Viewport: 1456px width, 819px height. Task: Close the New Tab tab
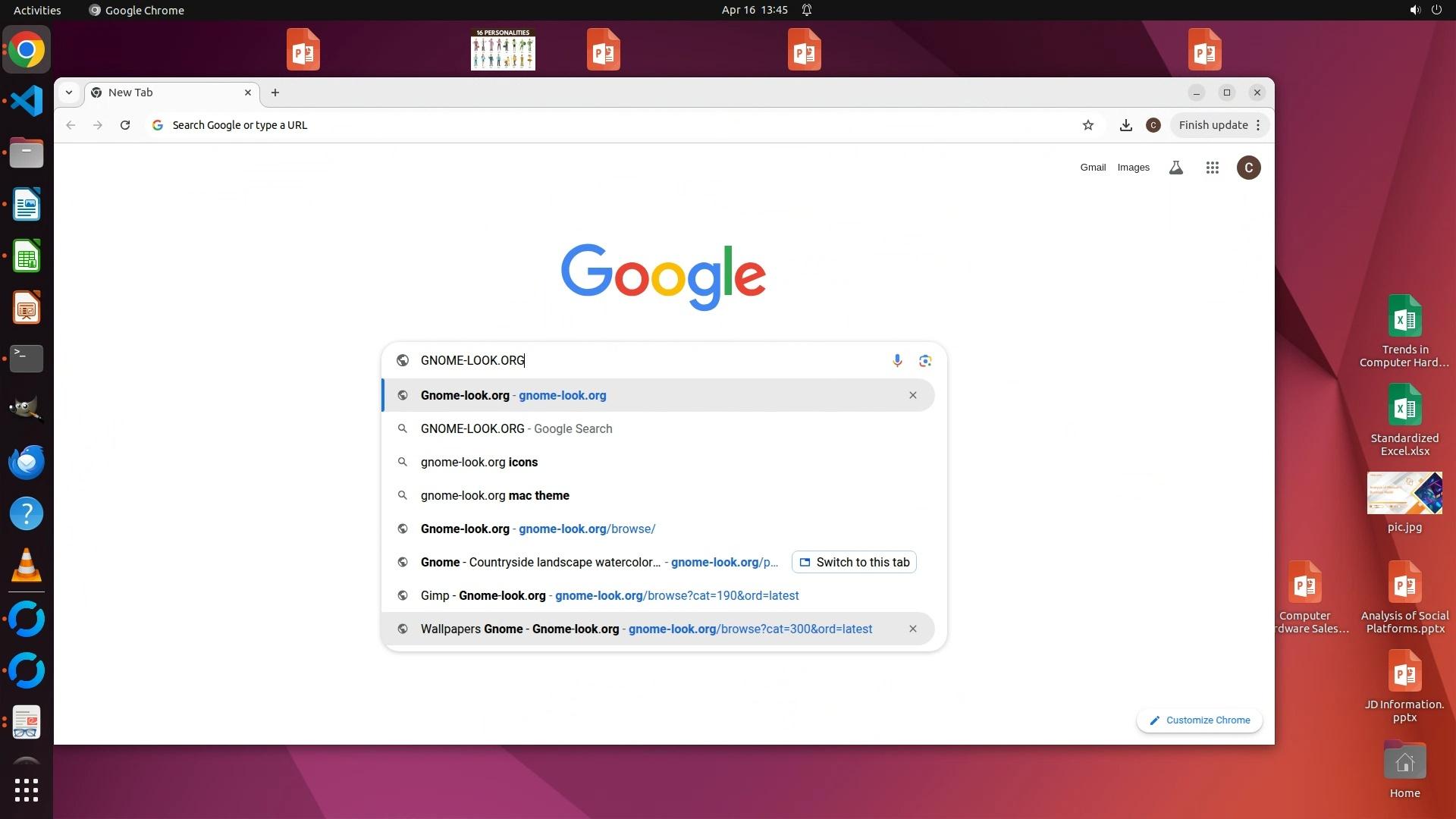[x=248, y=93]
